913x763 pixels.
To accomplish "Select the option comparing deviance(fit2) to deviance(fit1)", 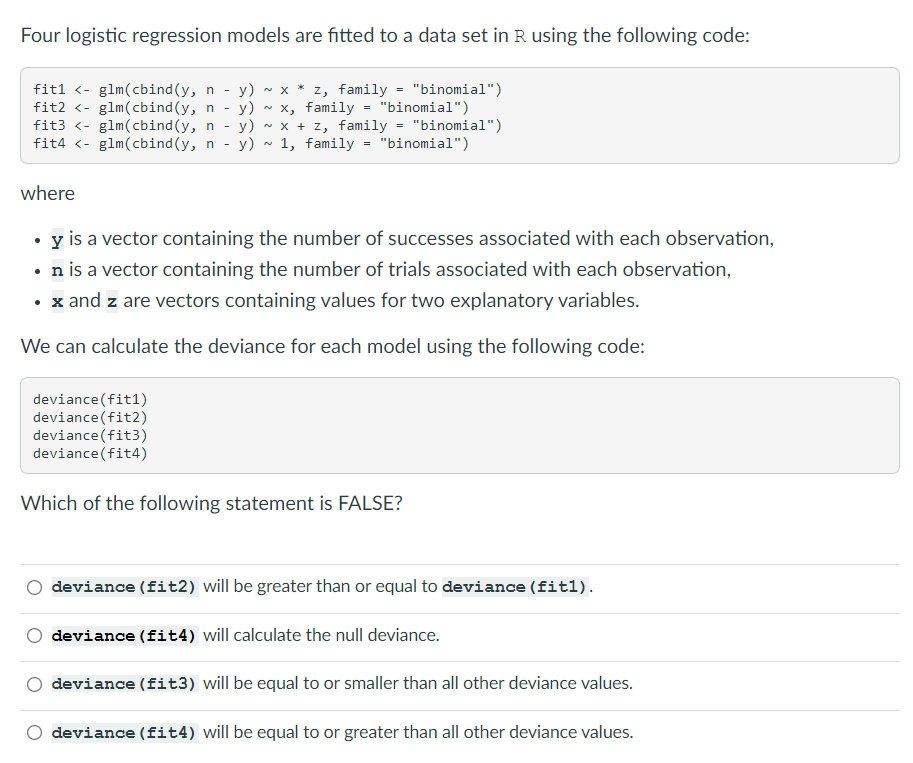I will [x=34, y=587].
